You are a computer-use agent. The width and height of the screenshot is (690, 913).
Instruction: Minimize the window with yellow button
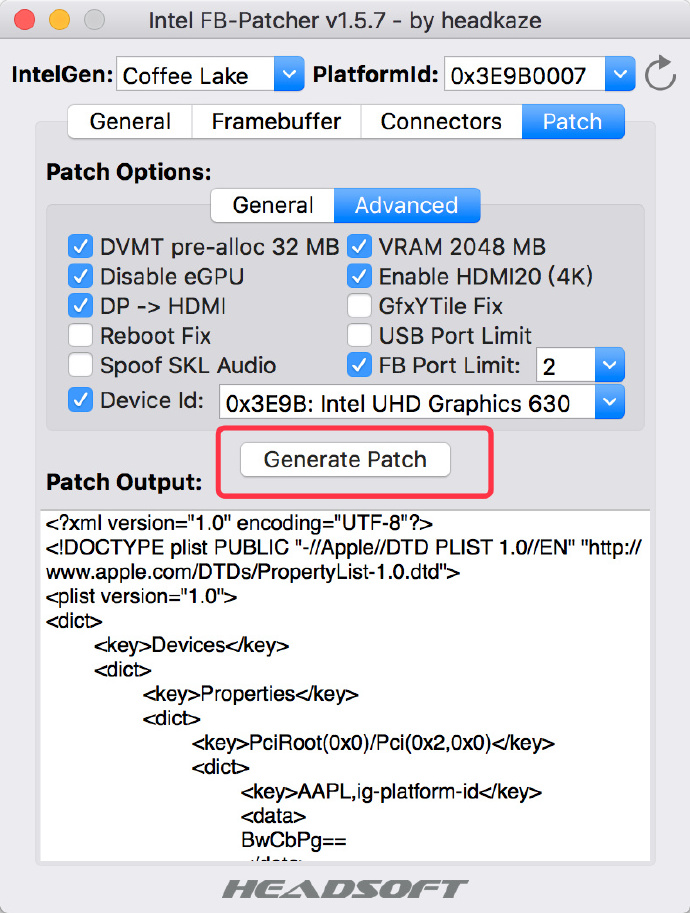point(59,20)
